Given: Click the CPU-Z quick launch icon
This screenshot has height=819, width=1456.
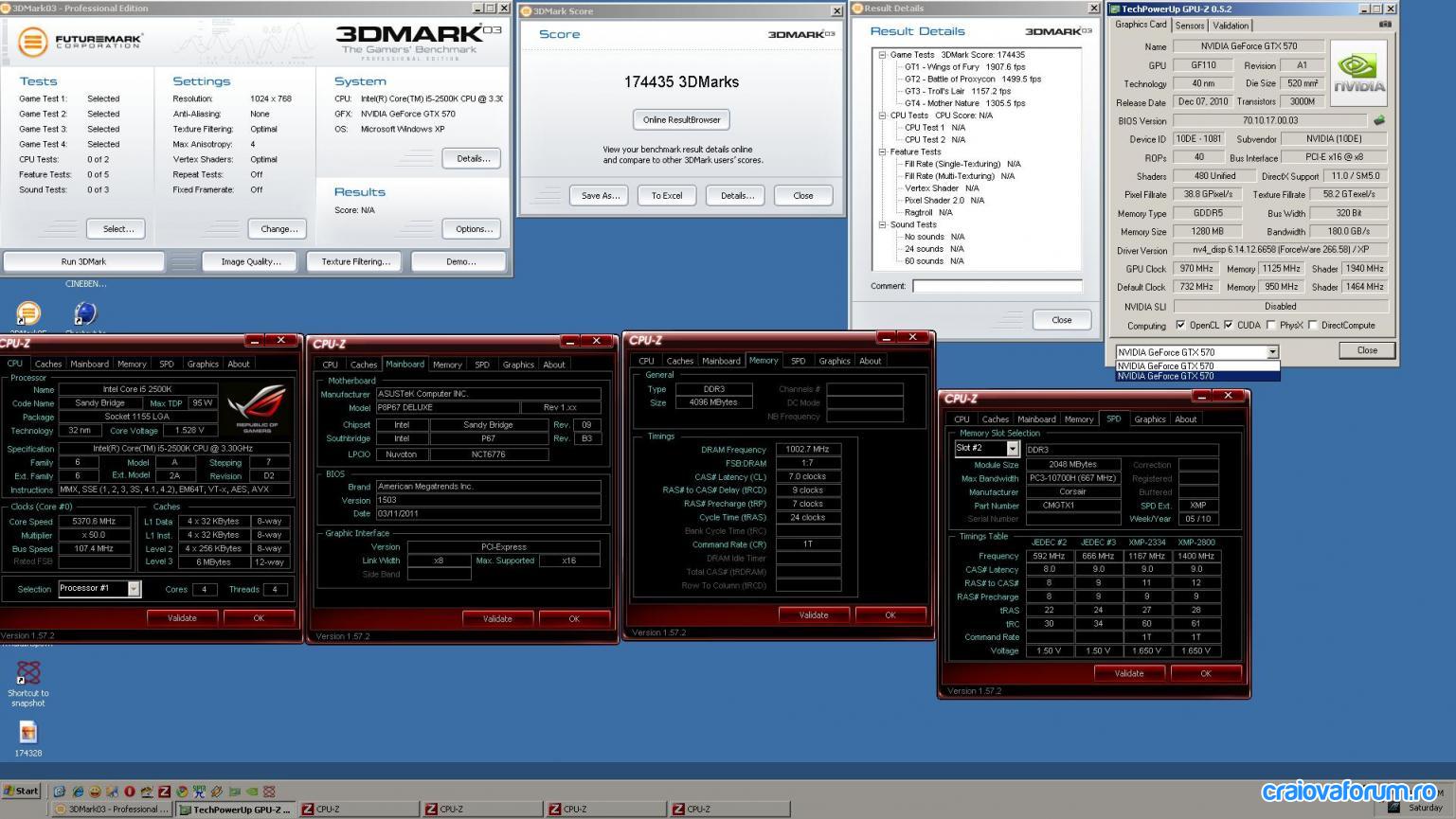Looking at the screenshot, I should tap(165, 792).
